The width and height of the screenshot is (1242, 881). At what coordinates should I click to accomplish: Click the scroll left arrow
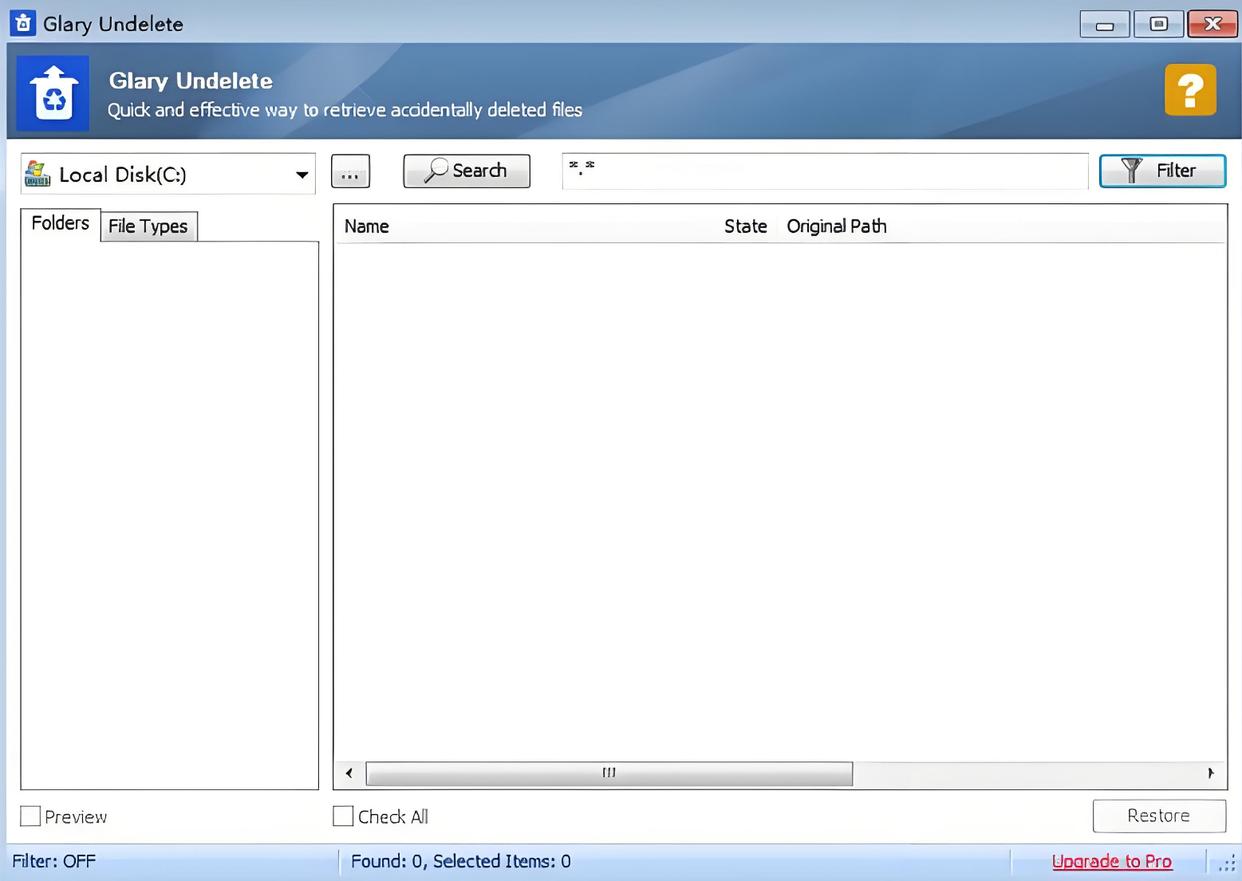click(349, 773)
